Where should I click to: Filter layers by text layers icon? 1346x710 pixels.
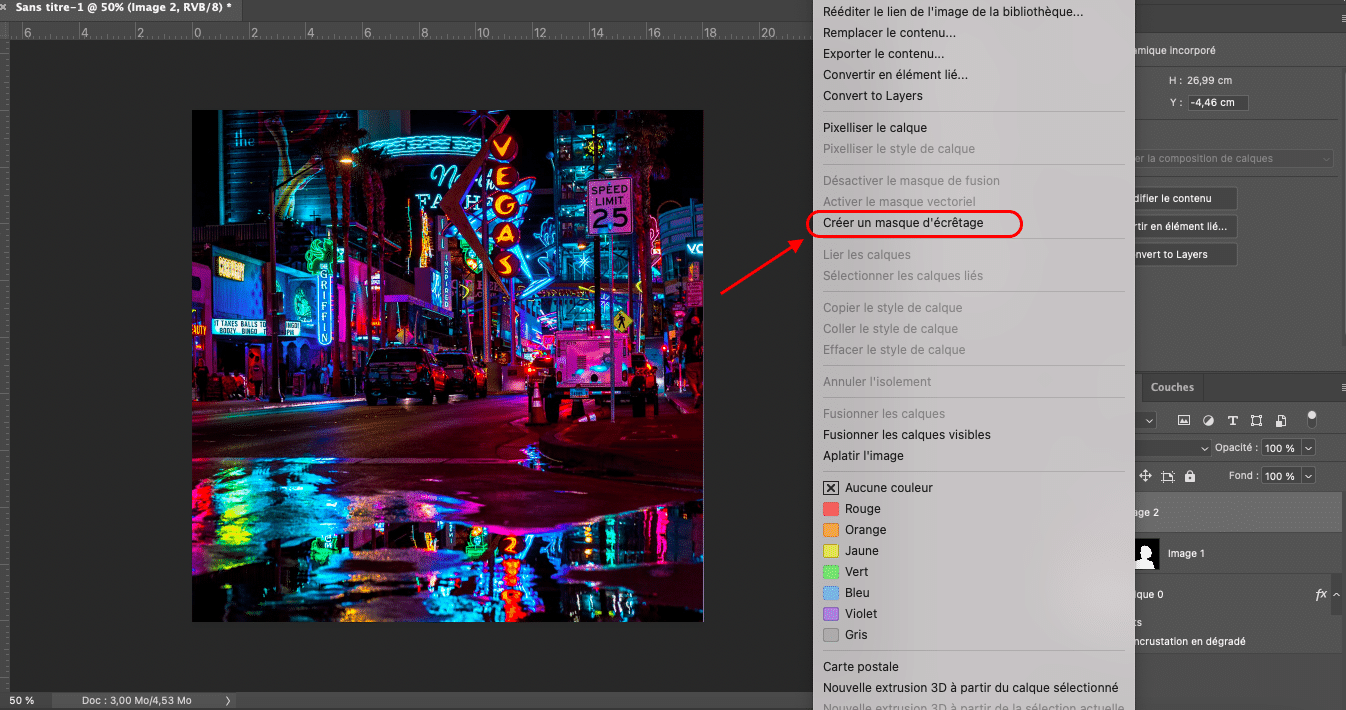pyautogui.click(x=1232, y=421)
